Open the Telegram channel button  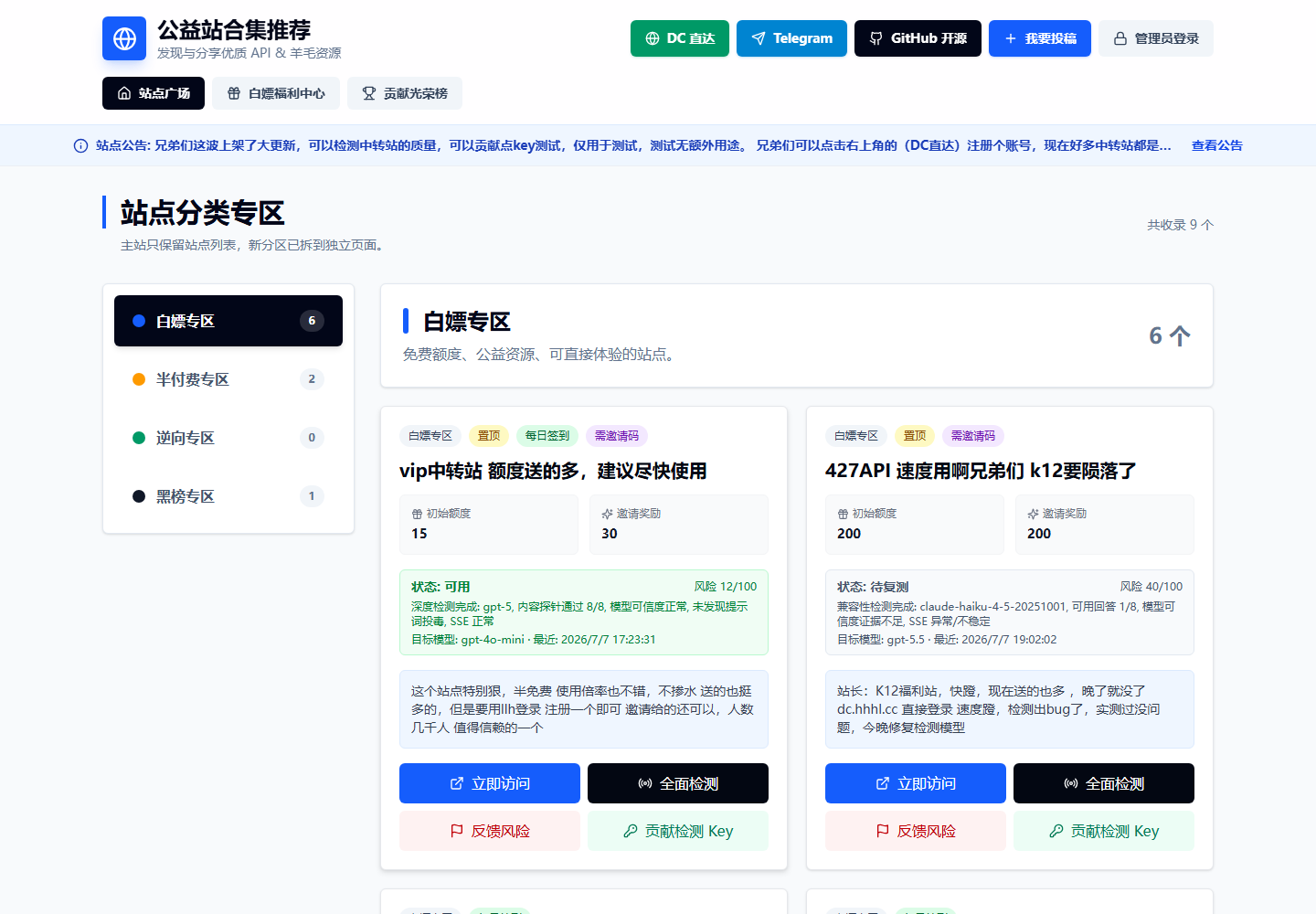point(791,38)
